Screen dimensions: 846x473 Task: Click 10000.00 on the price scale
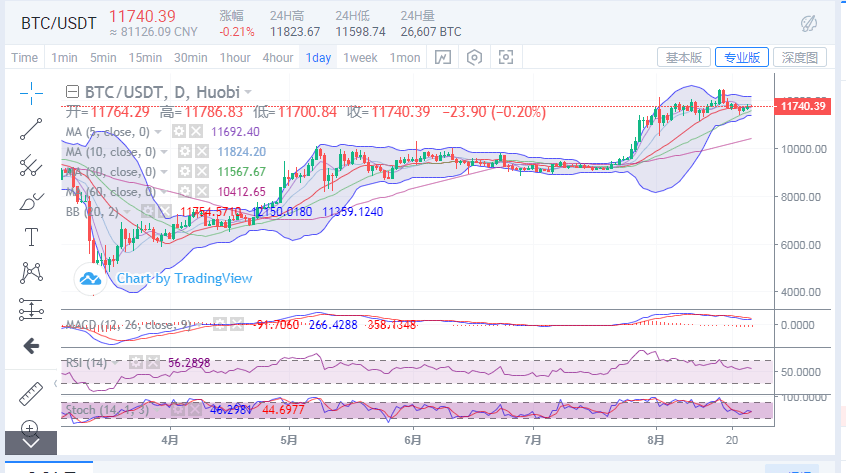pyautogui.click(x=804, y=149)
